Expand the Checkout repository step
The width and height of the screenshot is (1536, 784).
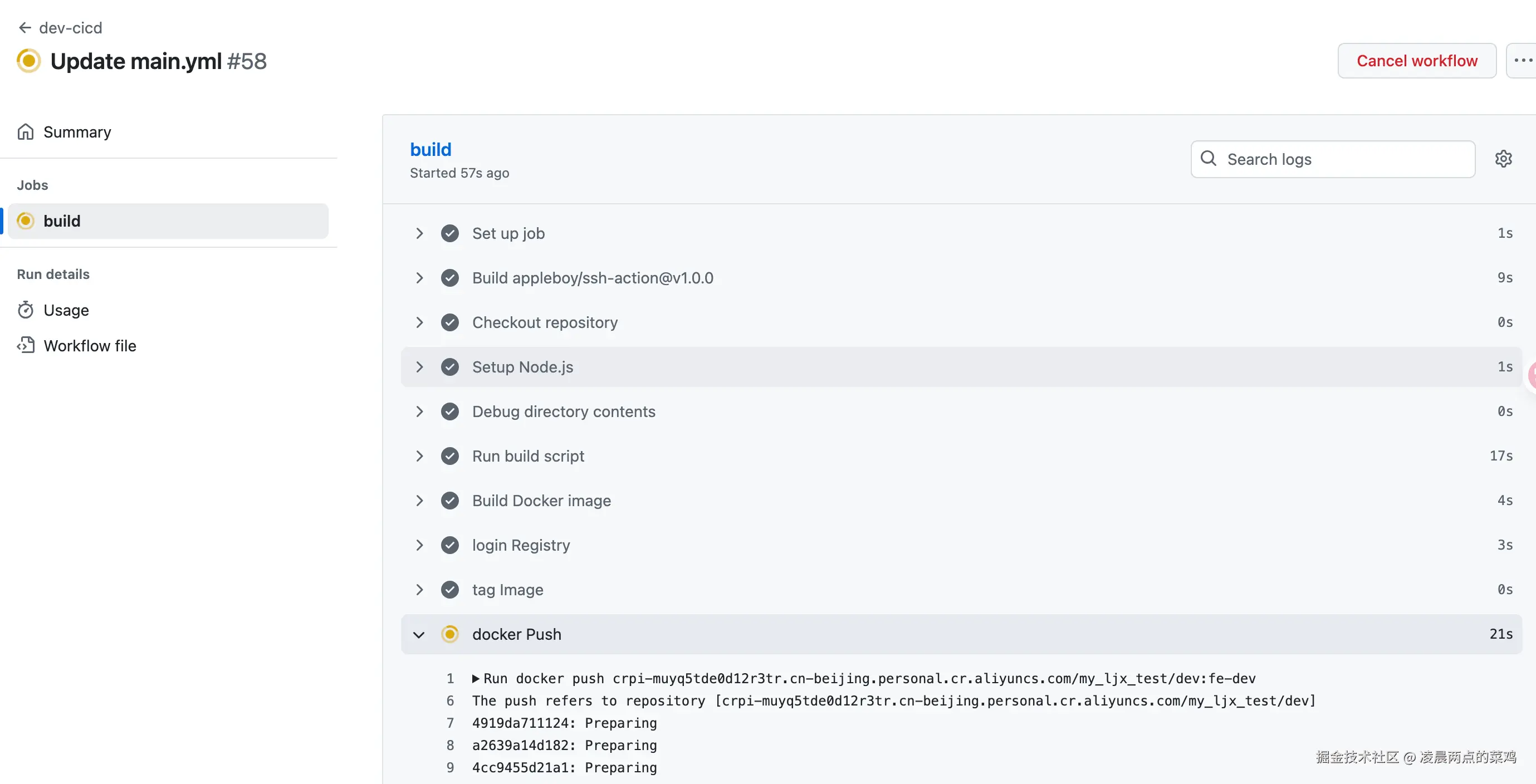pyautogui.click(x=419, y=322)
